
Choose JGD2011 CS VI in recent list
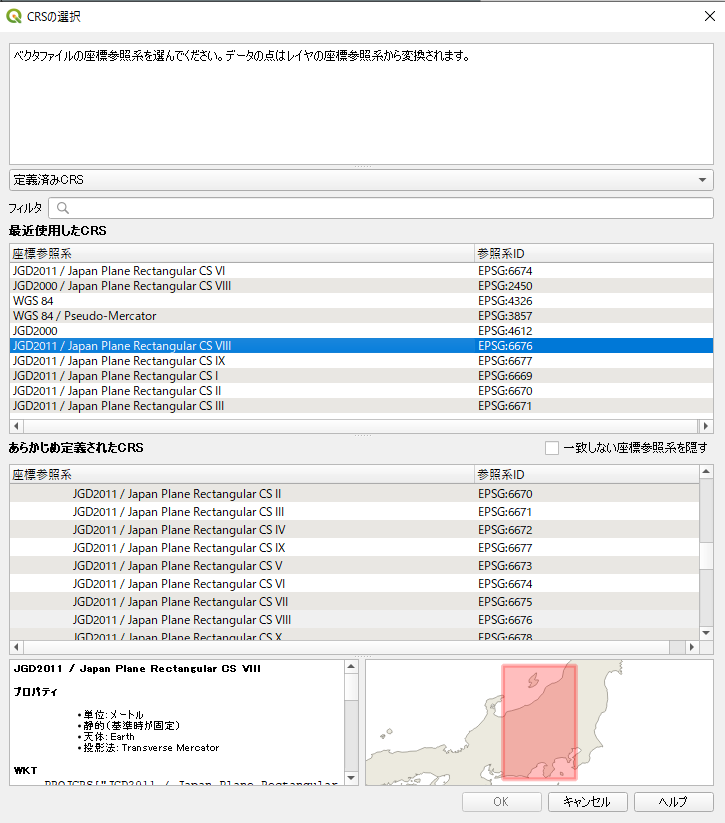[x=118, y=271]
